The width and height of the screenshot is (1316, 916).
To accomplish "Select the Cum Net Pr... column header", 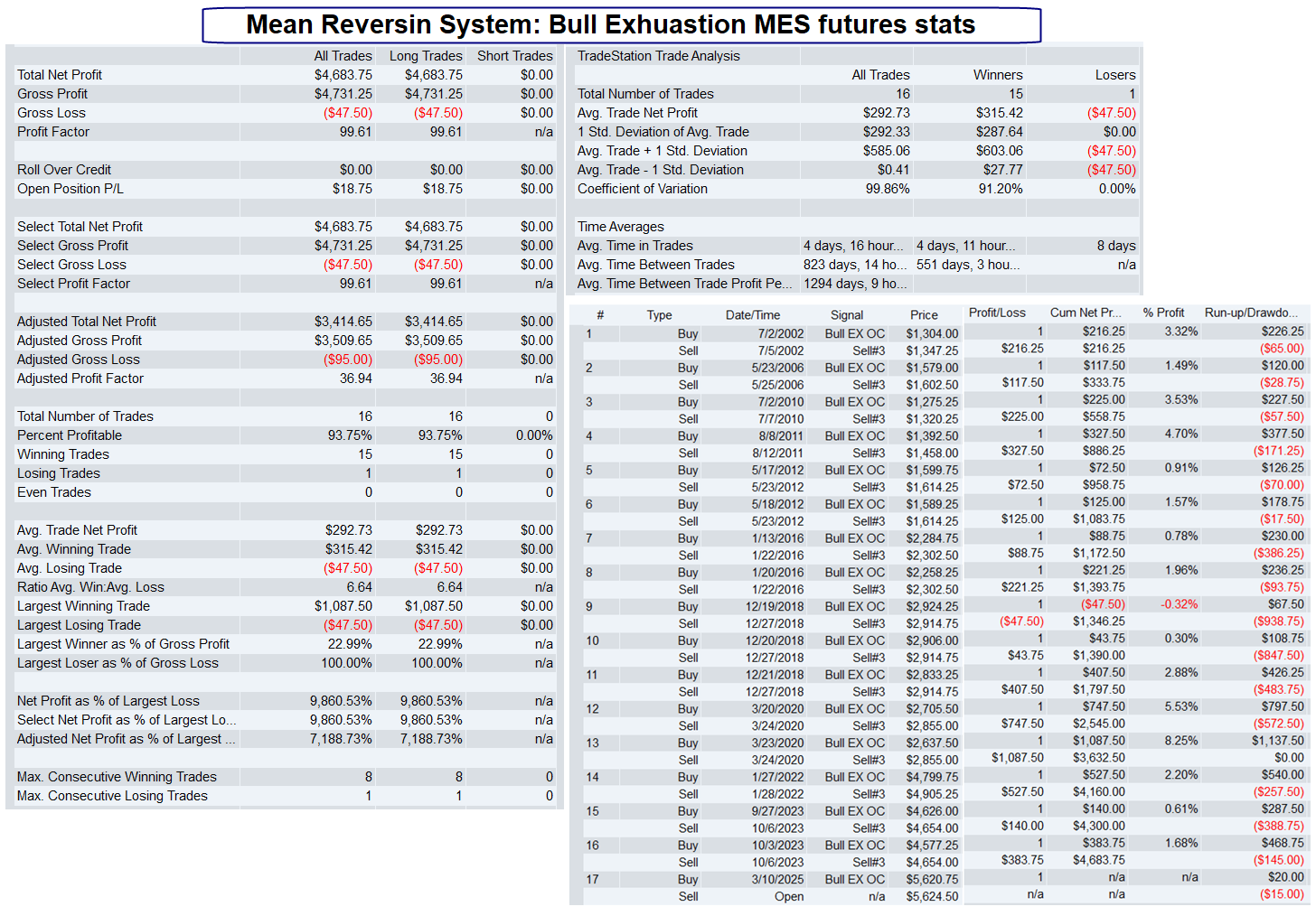I will pos(1086,313).
